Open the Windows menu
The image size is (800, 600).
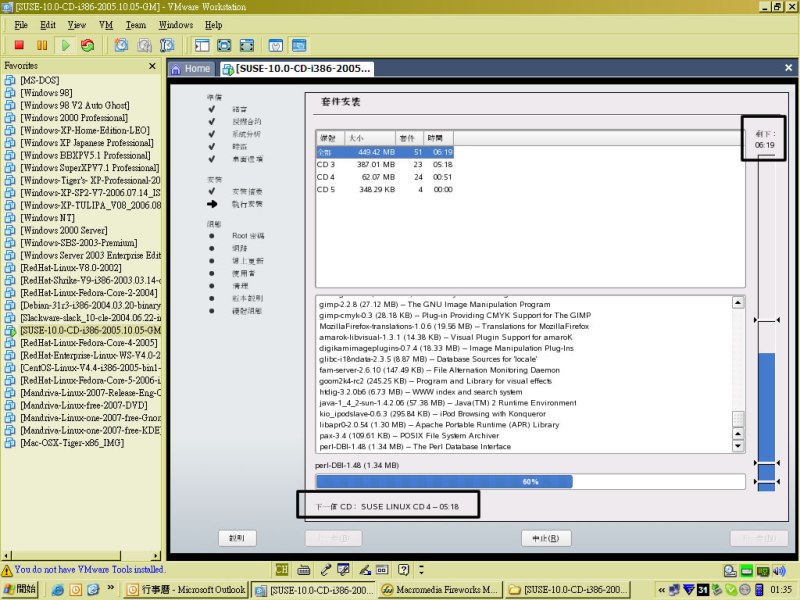[x=176, y=24]
